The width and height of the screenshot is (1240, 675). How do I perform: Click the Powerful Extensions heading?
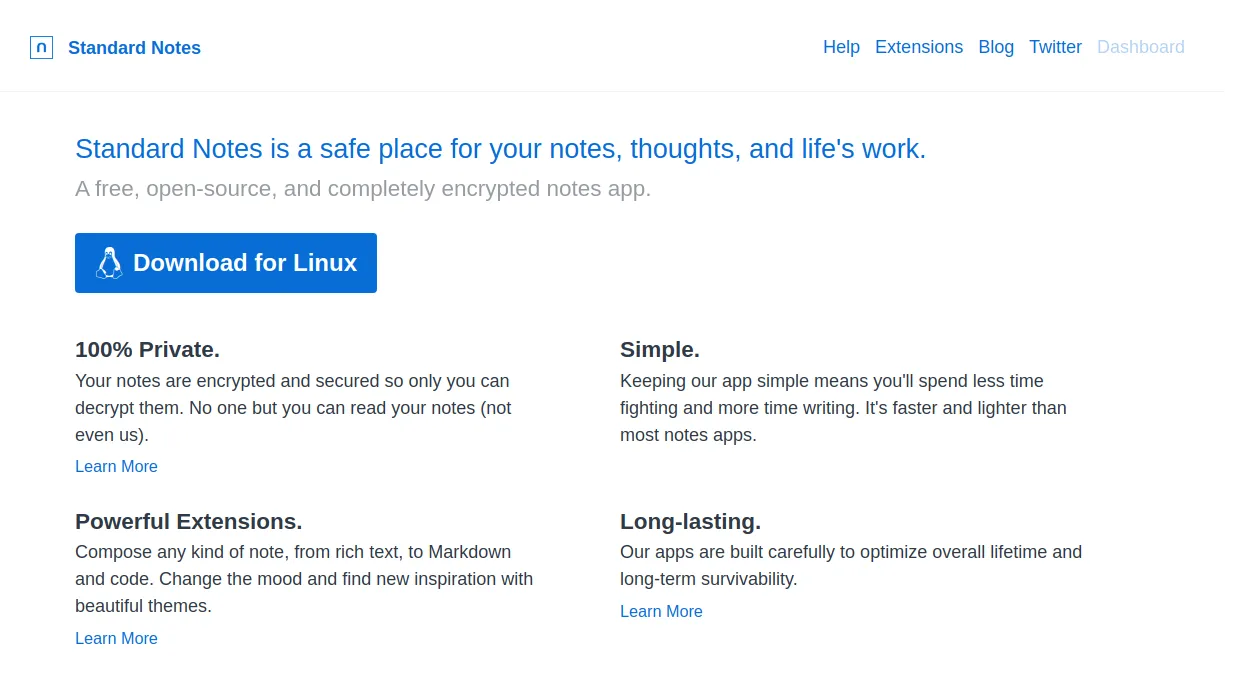pos(189,521)
